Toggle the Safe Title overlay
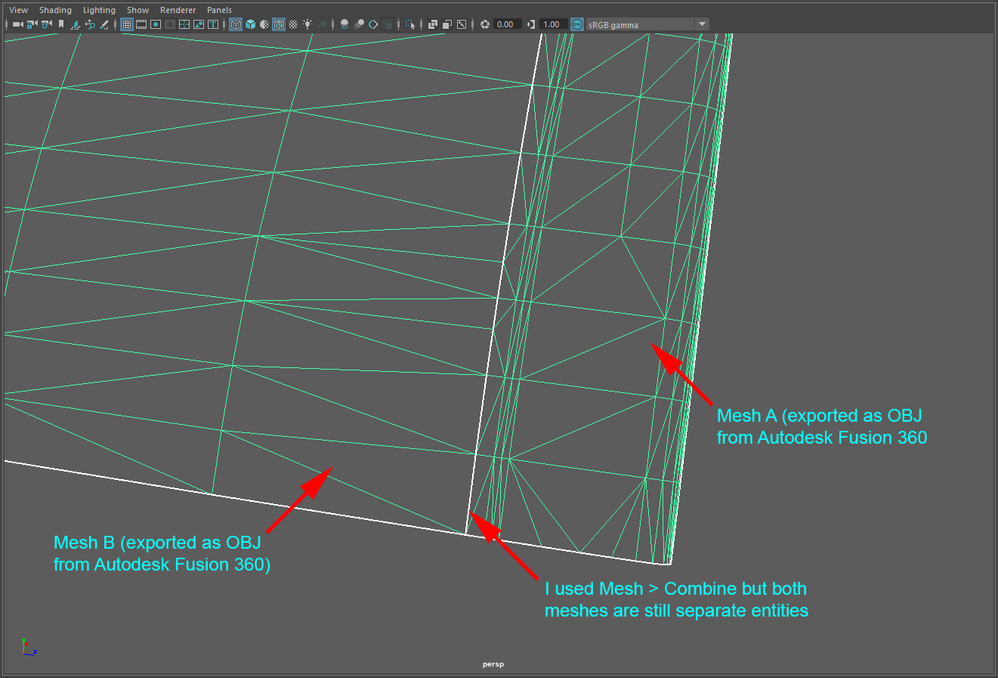Viewport: 998px width, 678px height. tap(213, 24)
